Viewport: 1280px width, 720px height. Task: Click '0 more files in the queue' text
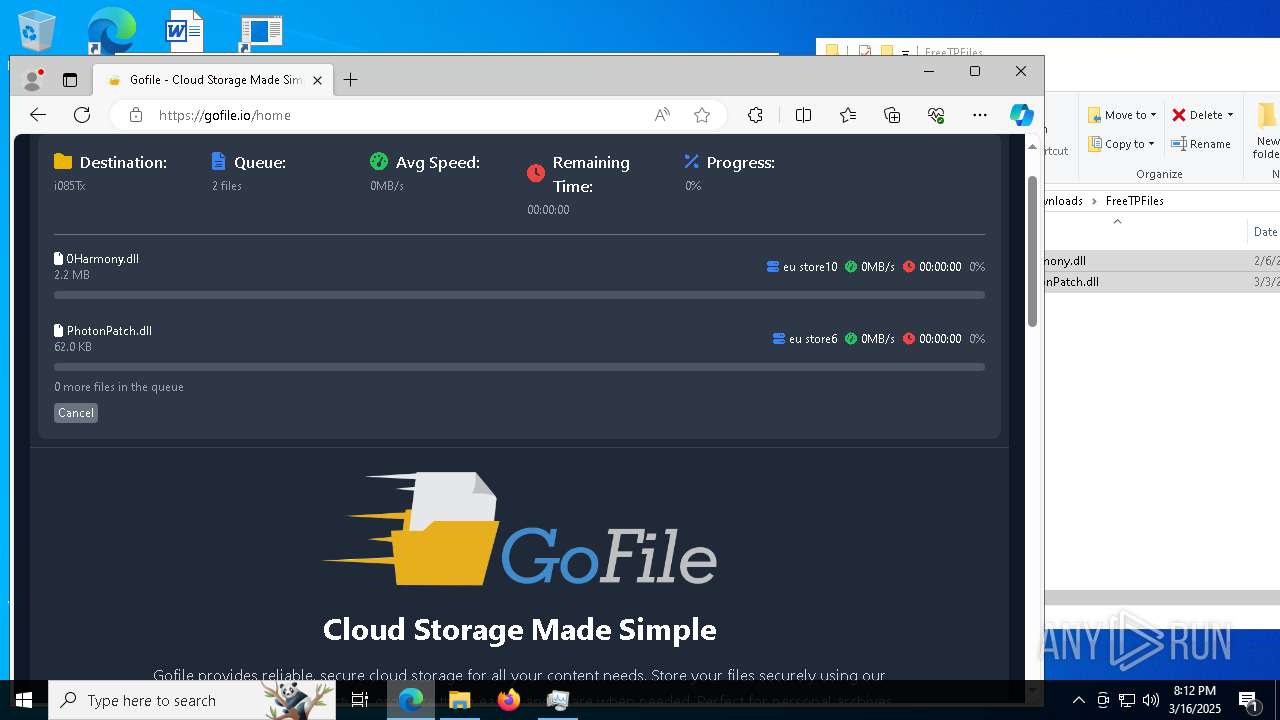click(x=119, y=387)
